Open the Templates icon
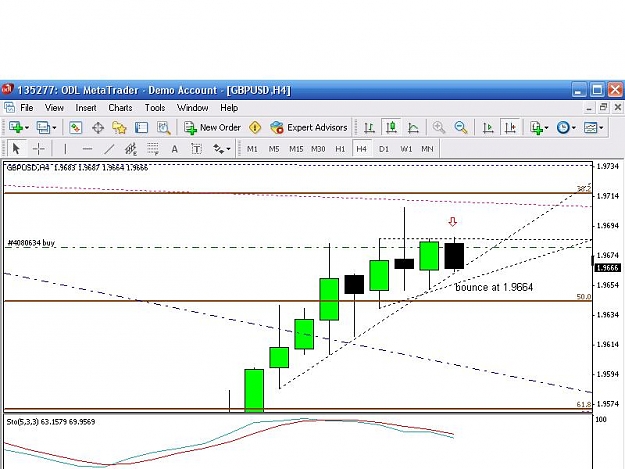Screen dimensions: 625x469 coord(590,128)
